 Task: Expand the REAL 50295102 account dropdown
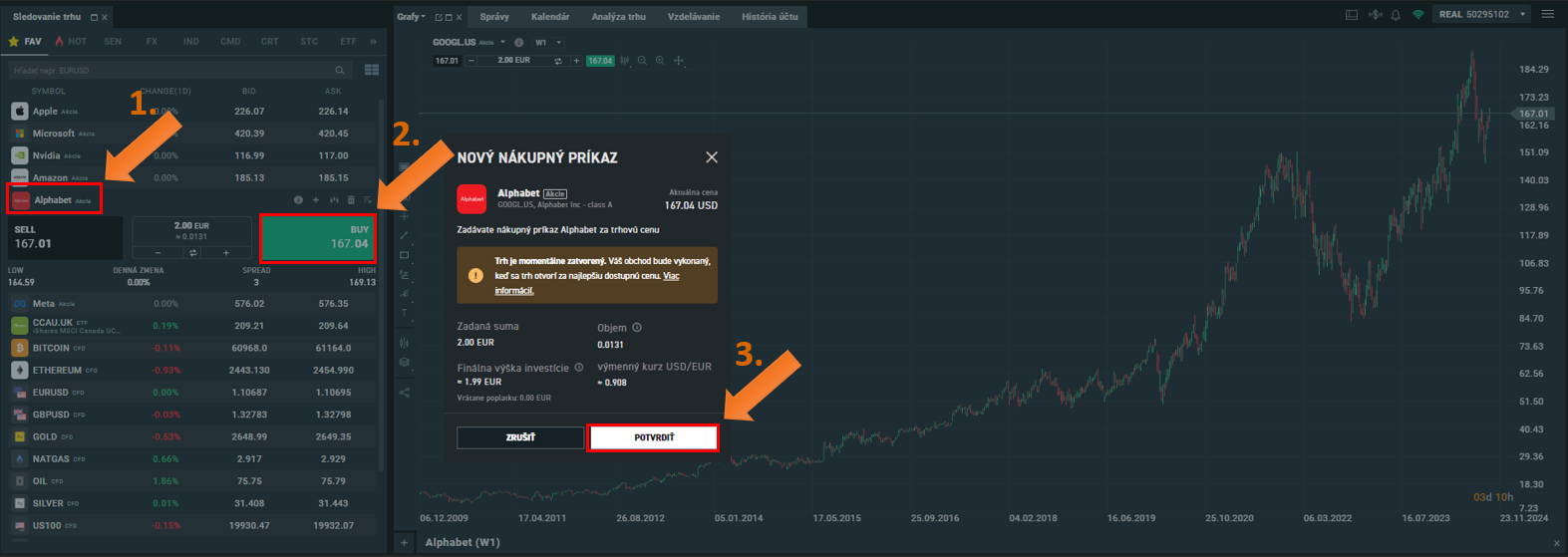(1523, 15)
